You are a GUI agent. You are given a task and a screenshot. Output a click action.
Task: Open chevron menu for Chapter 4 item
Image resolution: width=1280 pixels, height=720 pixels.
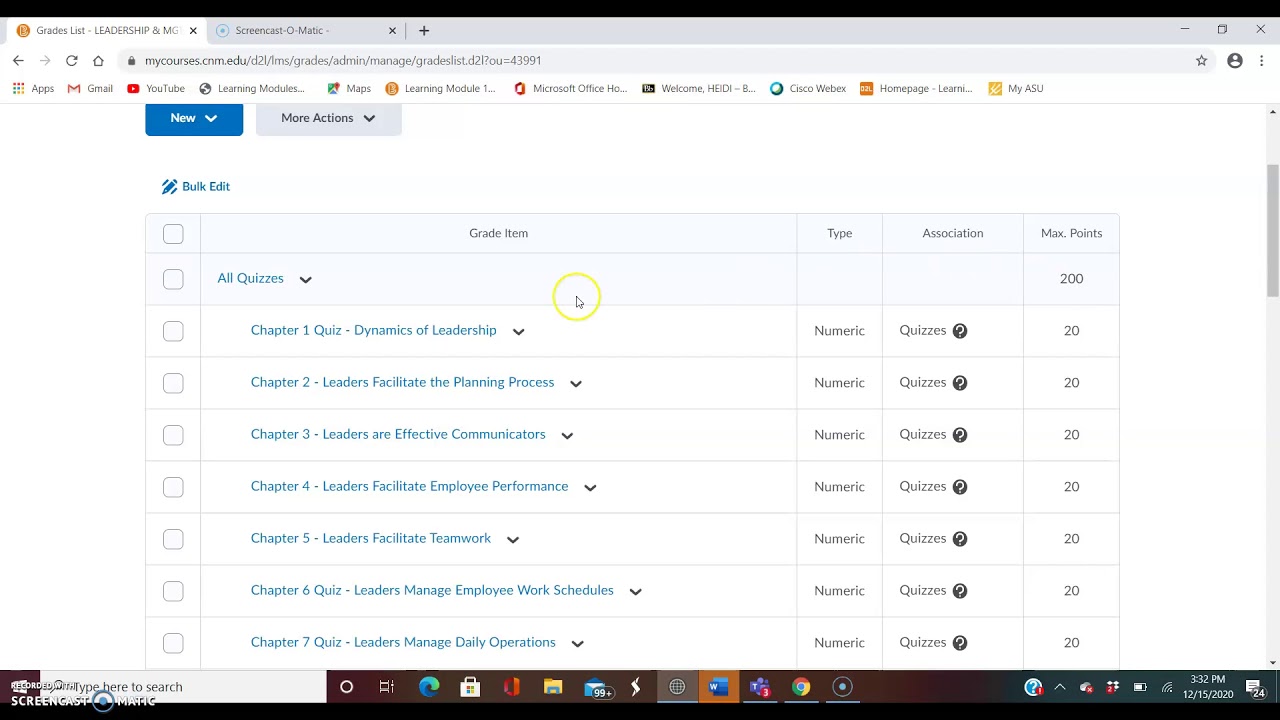pyautogui.click(x=590, y=487)
